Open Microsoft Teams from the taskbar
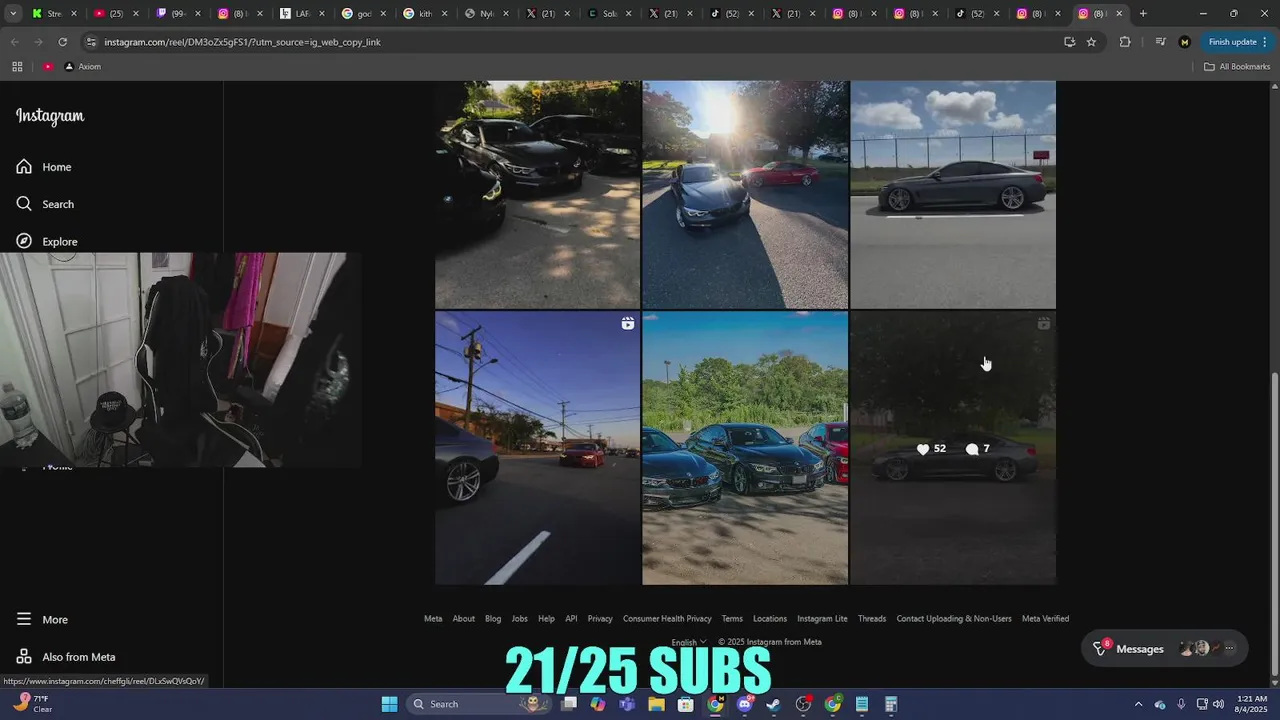 tap(627, 704)
